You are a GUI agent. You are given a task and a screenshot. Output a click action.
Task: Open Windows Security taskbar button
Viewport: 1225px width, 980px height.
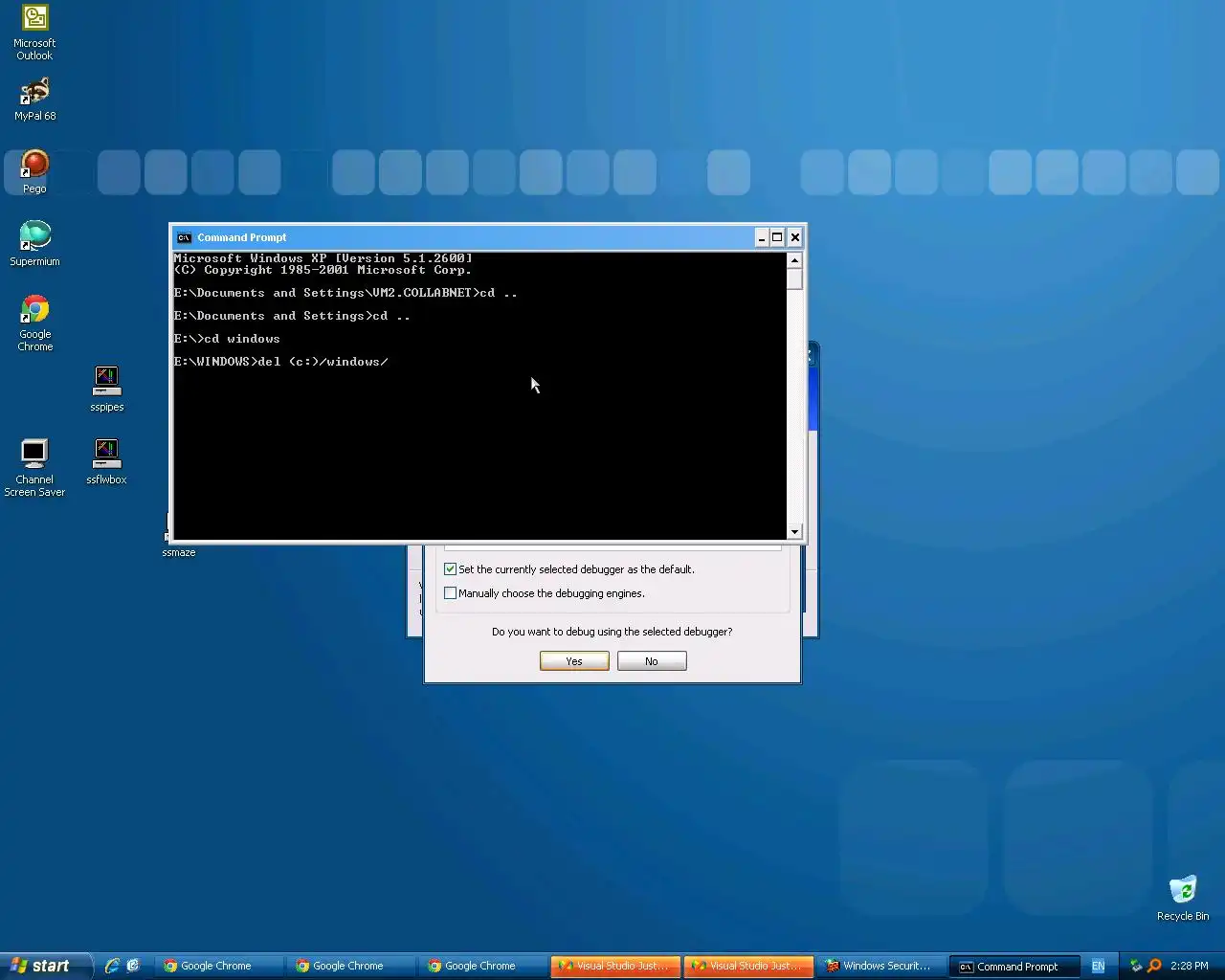pyautogui.click(x=880, y=966)
